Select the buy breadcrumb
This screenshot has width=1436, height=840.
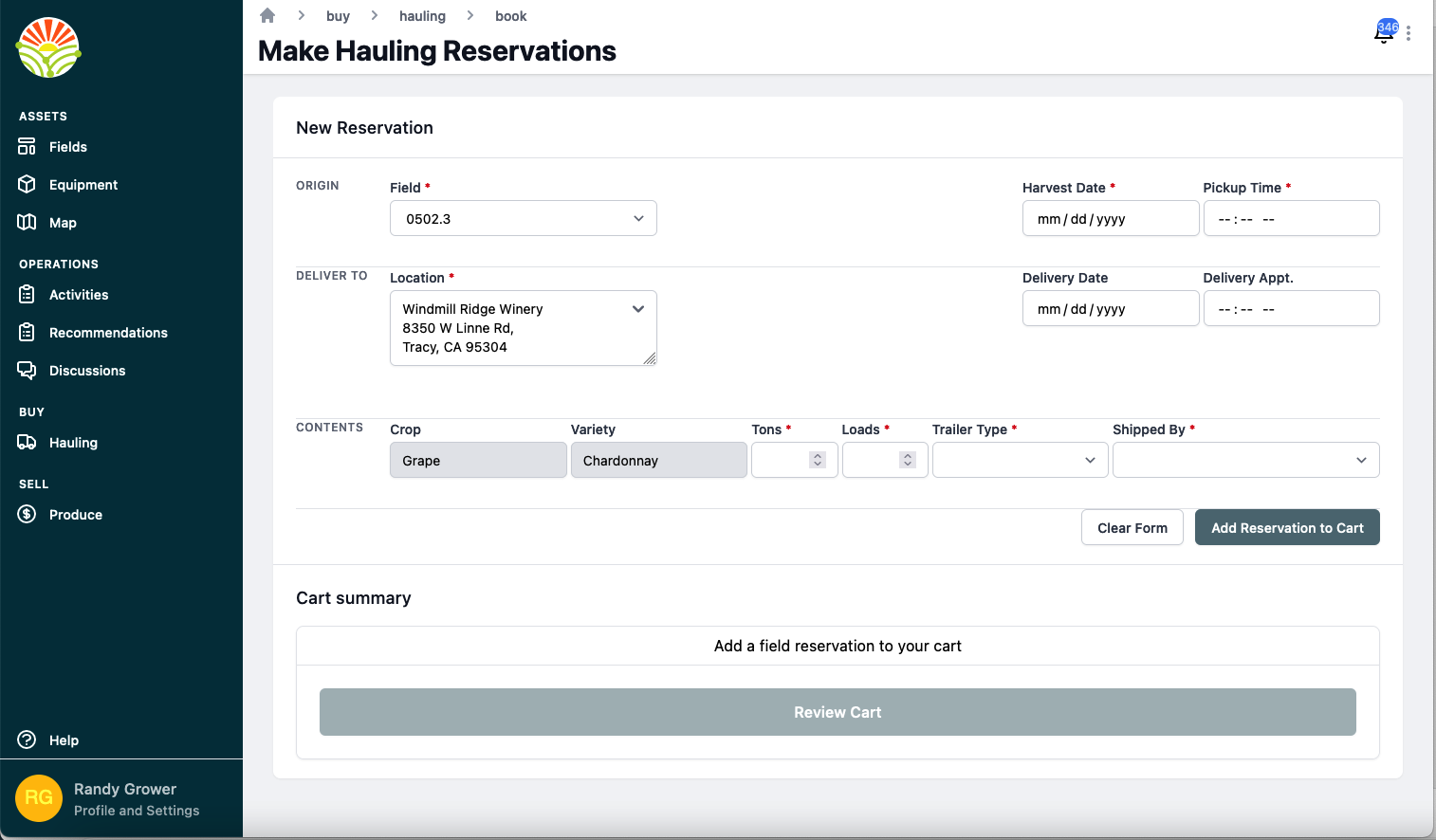(x=338, y=16)
